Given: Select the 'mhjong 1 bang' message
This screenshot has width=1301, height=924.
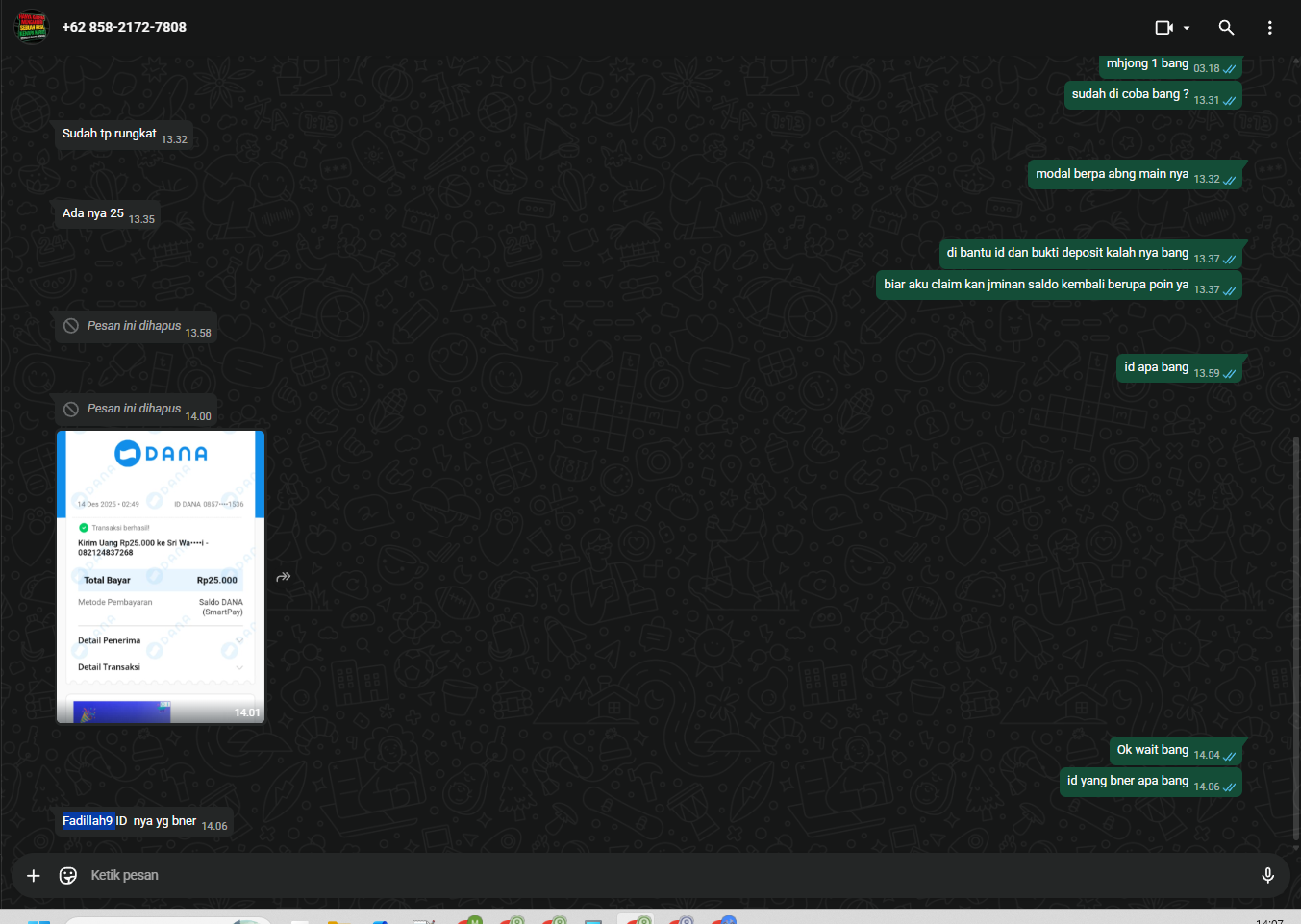Looking at the screenshot, I should click(1170, 65).
